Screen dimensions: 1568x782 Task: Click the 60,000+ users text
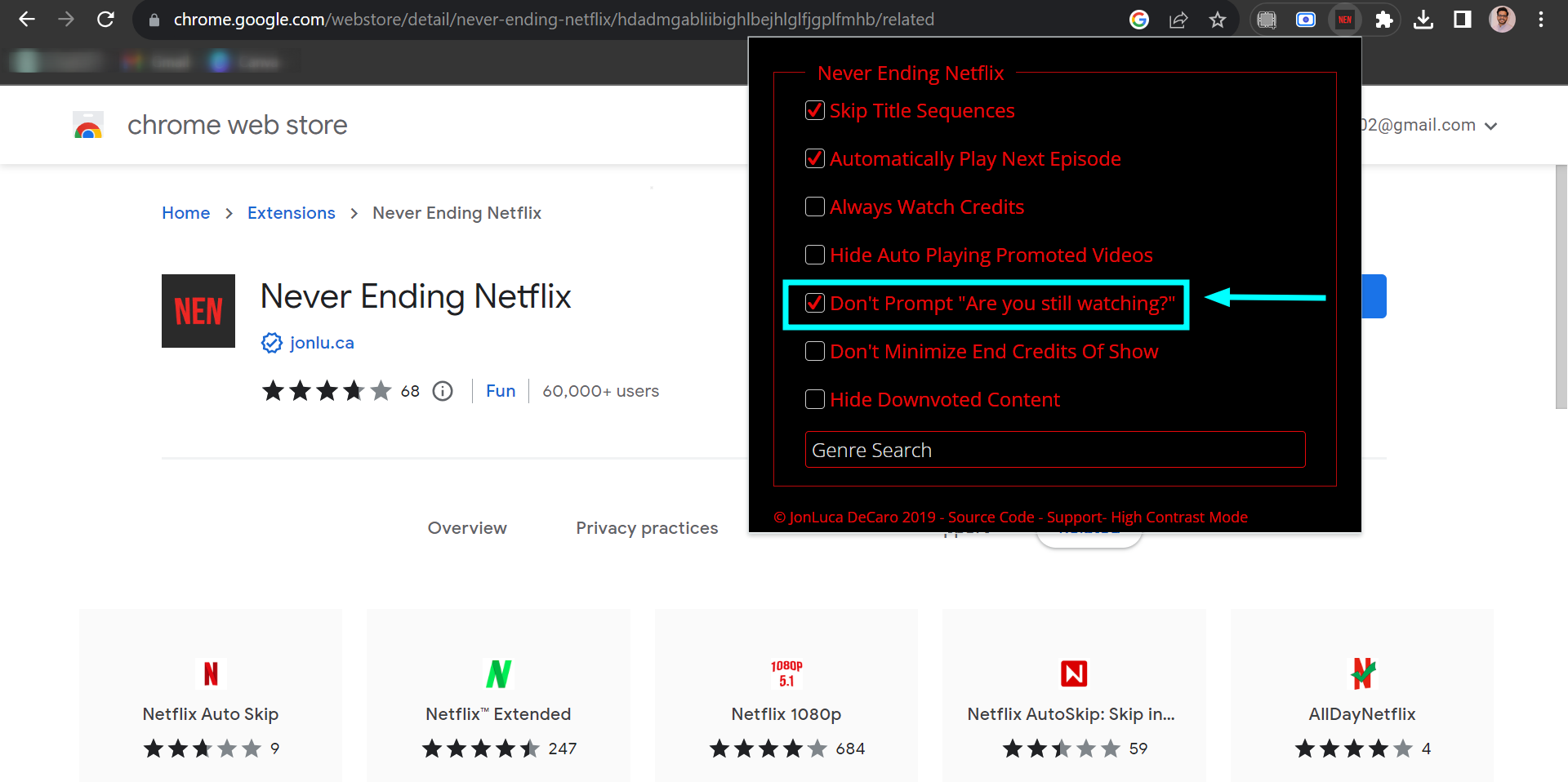pyautogui.click(x=601, y=391)
